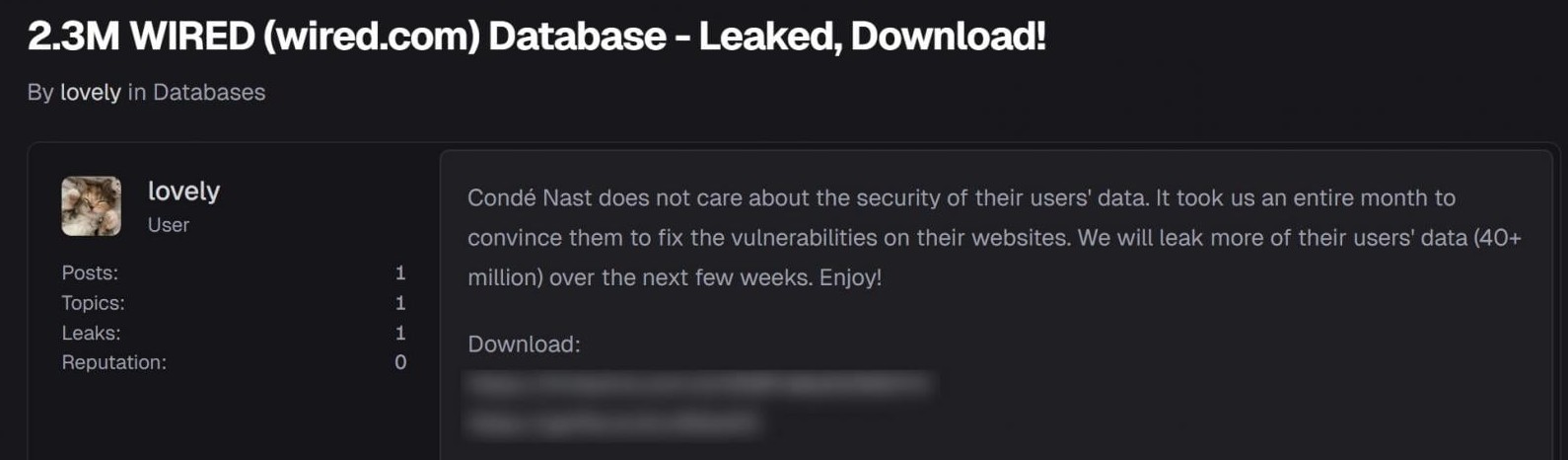Open the thread title heading

pyautogui.click(x=536, y=37)
